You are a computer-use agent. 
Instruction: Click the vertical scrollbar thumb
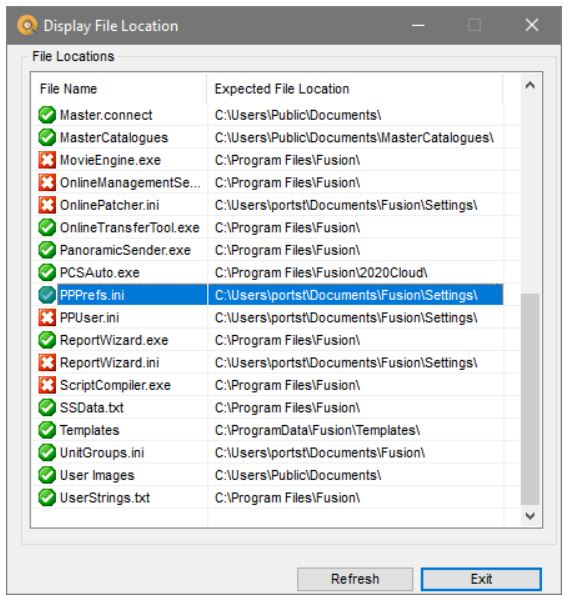530,399
